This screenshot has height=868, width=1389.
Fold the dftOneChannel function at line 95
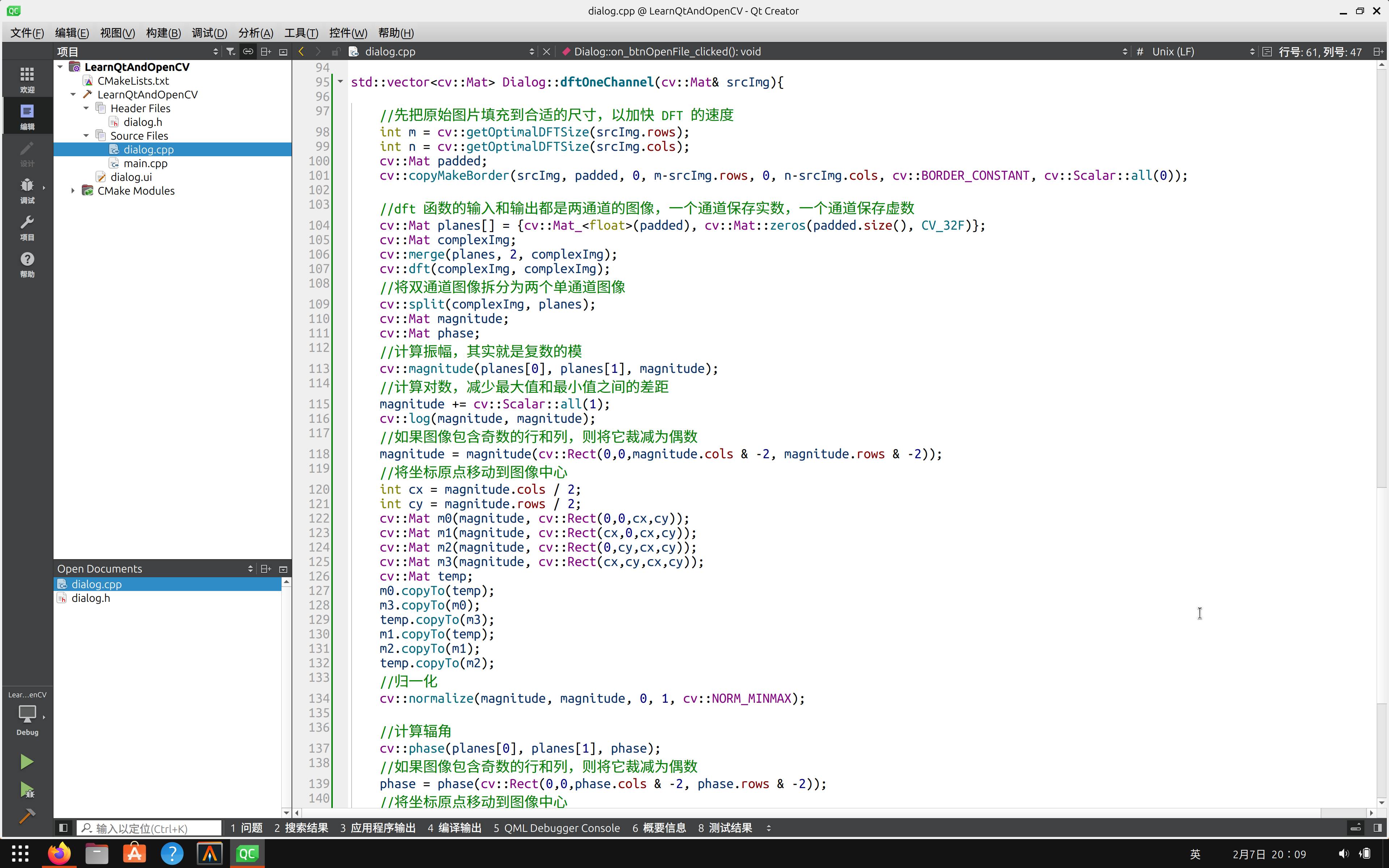pyautogui.click(x=340, y=81)
